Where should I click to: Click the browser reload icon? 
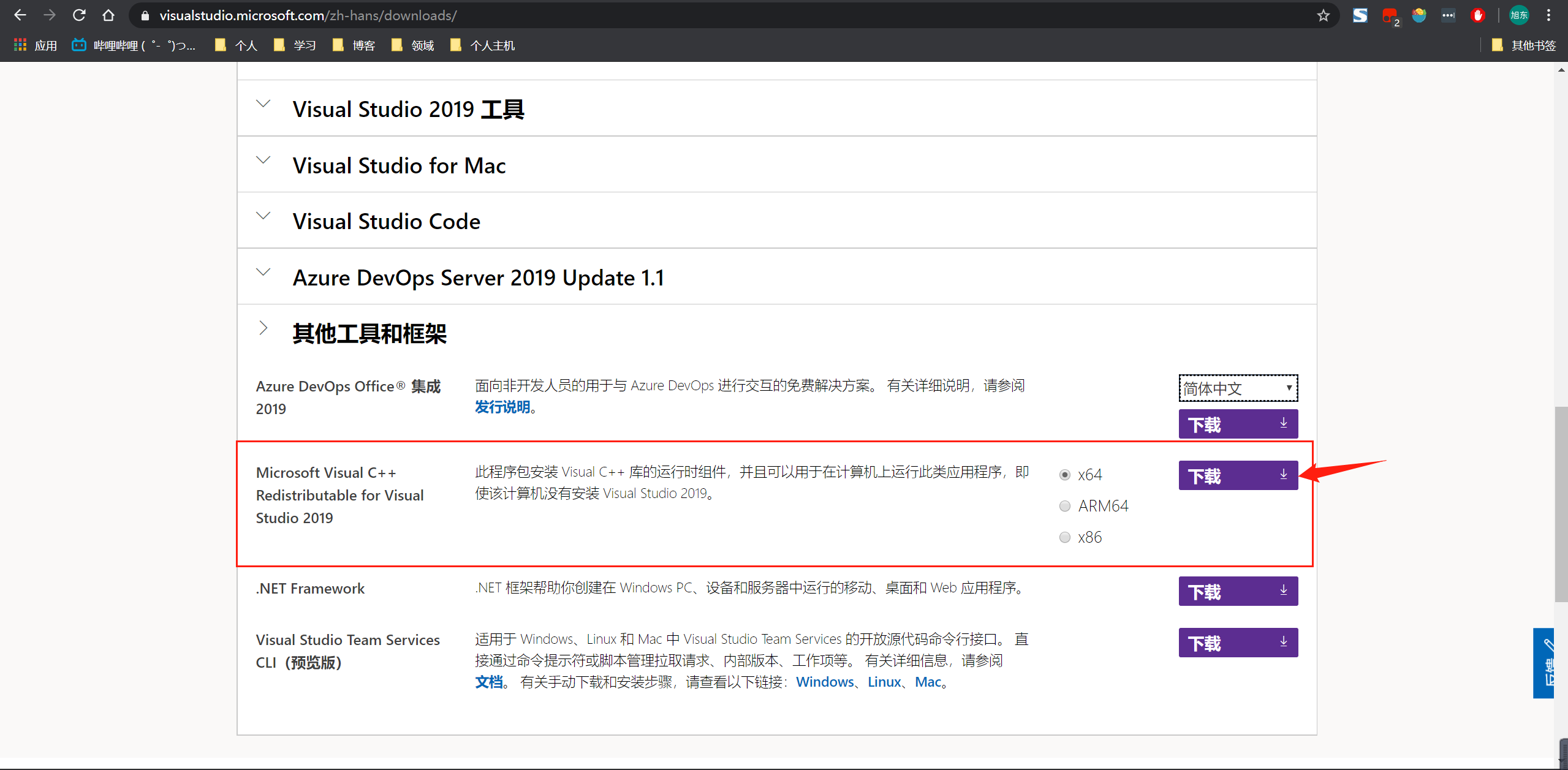coord(79,15)
